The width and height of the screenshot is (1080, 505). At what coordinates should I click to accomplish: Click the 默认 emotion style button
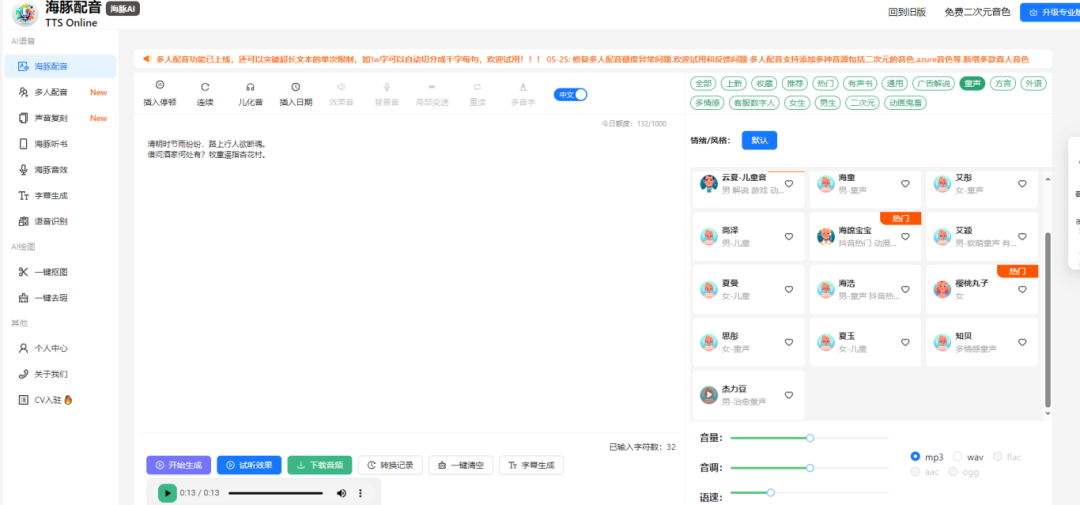(759, 140)
